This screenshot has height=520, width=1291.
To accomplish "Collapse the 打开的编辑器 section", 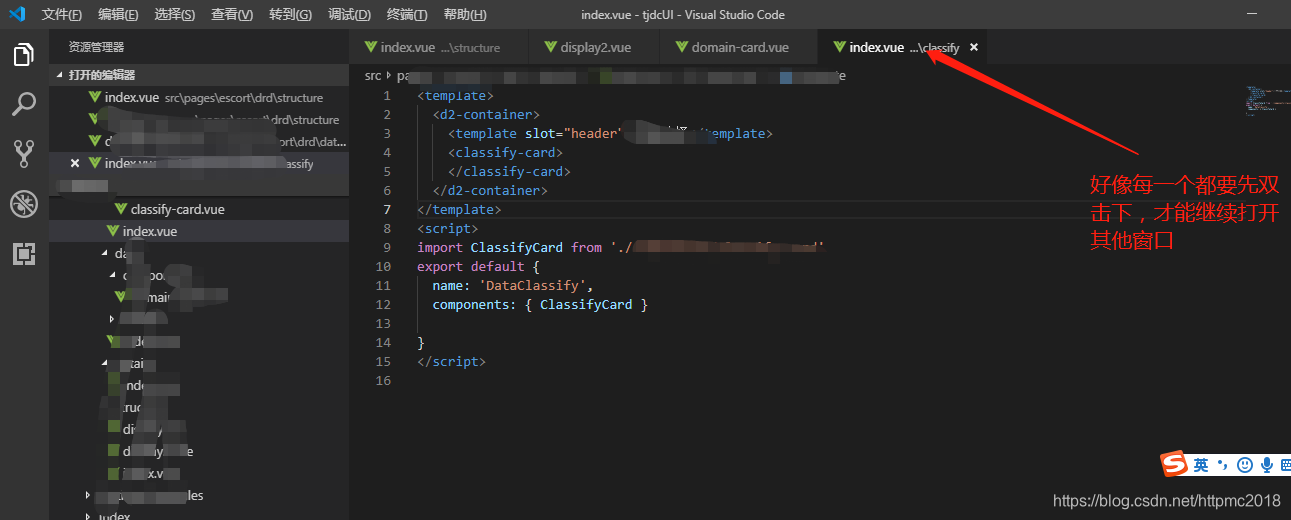I will click(199, 75).
